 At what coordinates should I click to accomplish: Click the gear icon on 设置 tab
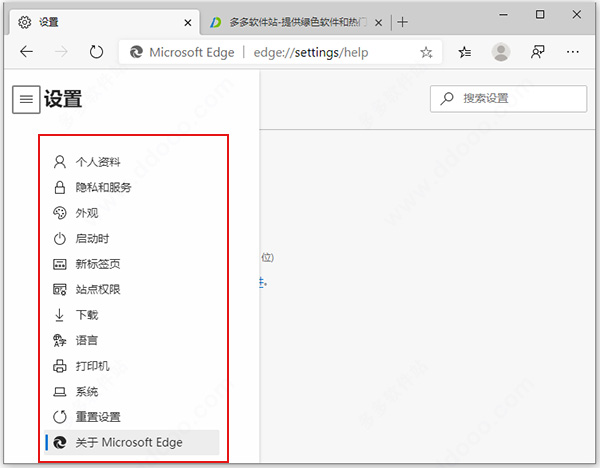(24, 22)
